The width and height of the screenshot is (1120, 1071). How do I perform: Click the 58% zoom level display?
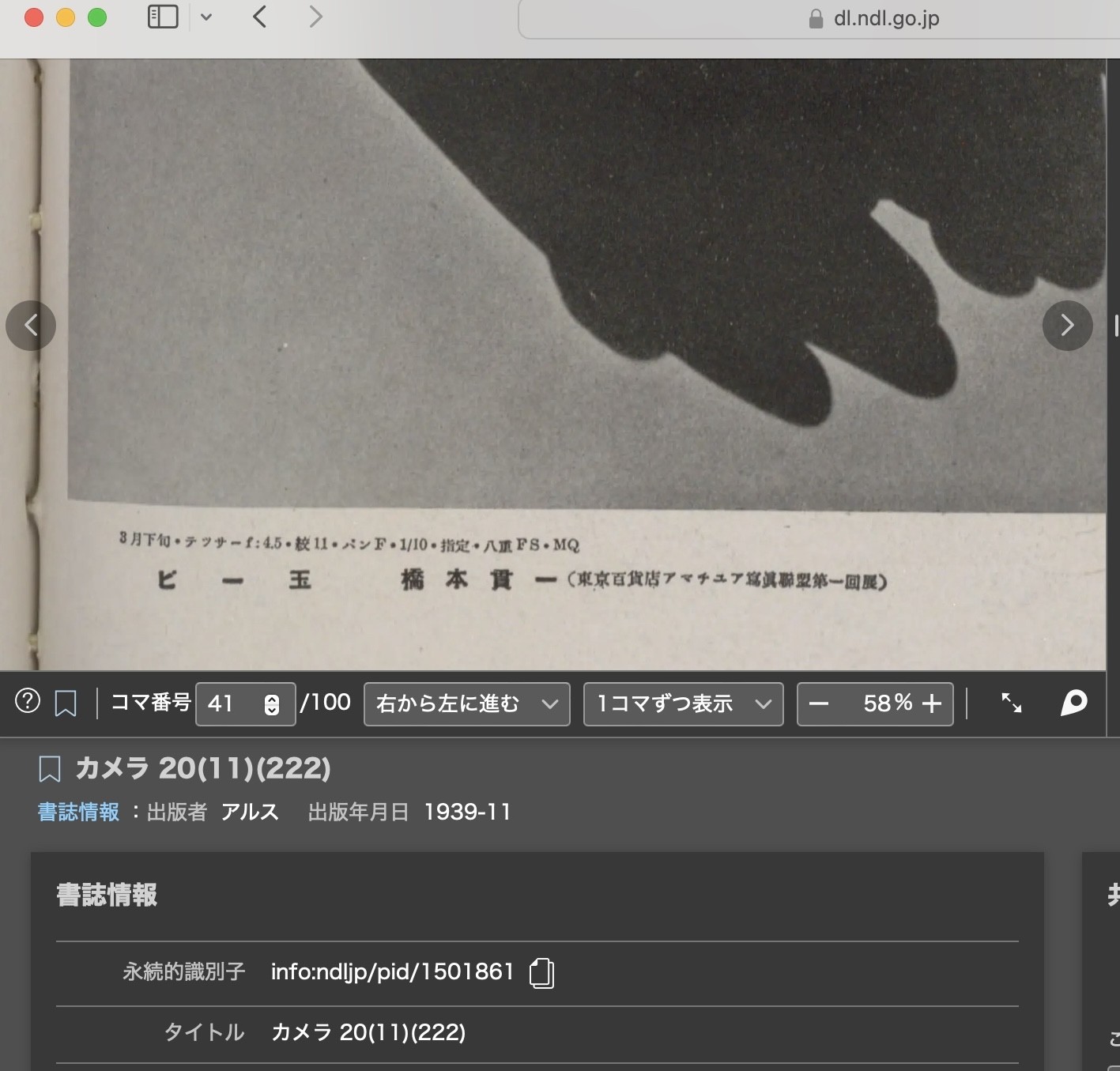coord(888,703)
